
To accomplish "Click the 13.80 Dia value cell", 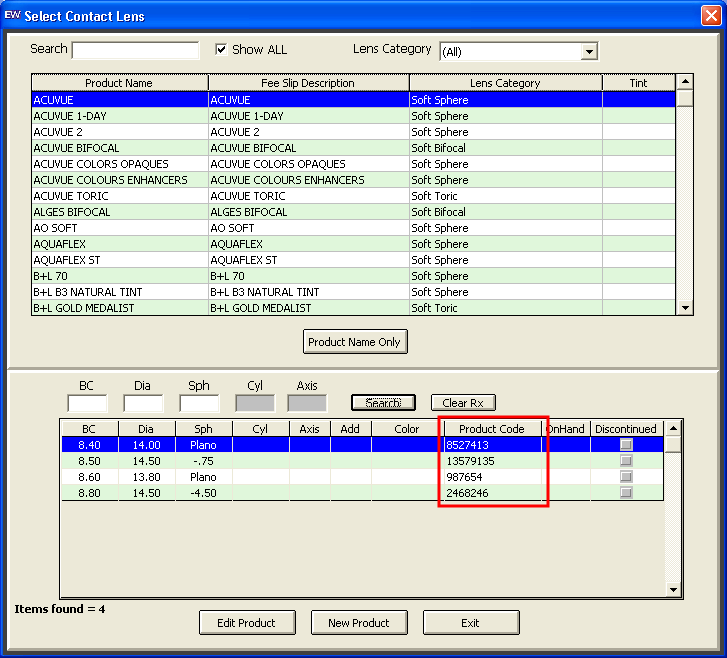I will (147, 477).
